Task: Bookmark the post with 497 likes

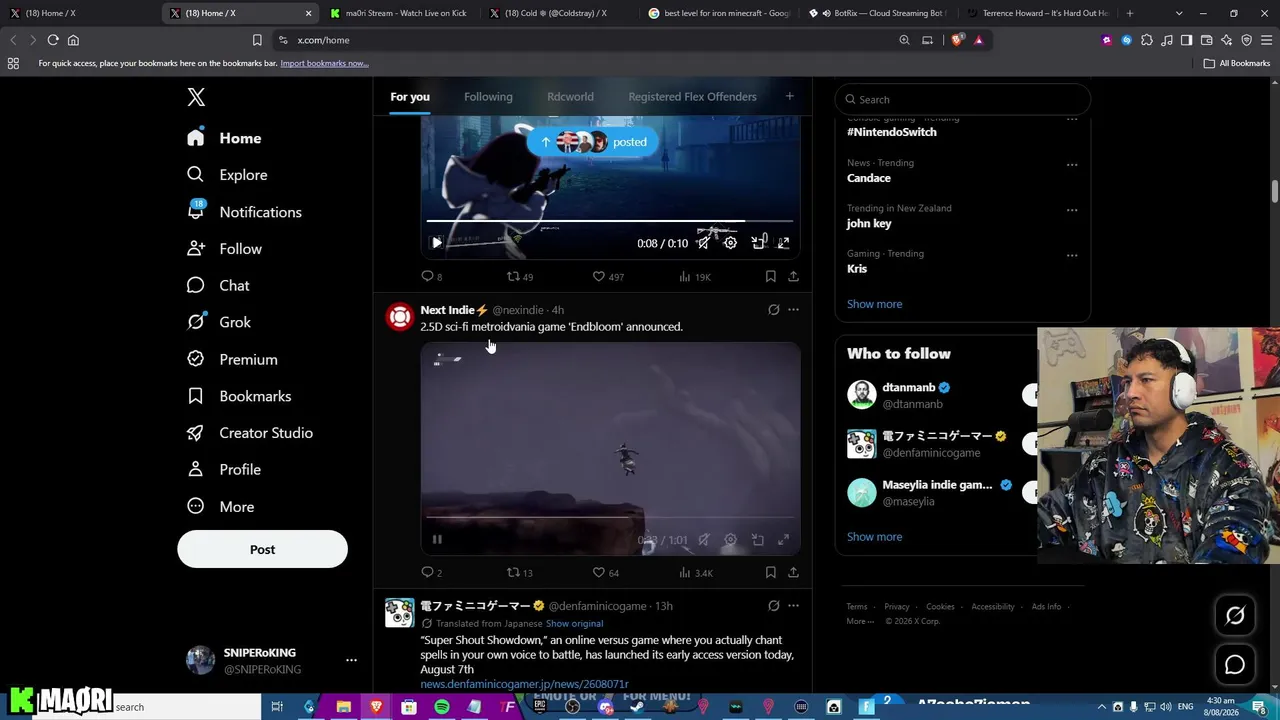Action: [x=770, y=276]
